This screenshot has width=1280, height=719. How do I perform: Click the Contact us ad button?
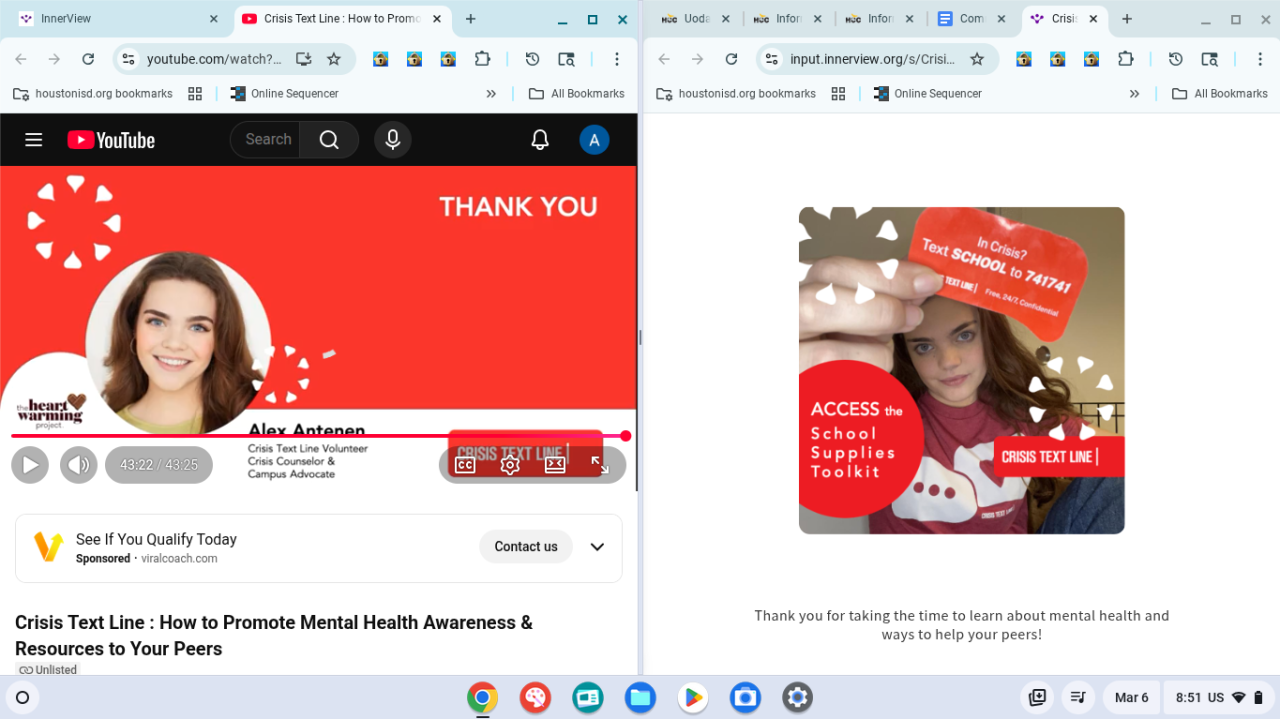point(526,547)
